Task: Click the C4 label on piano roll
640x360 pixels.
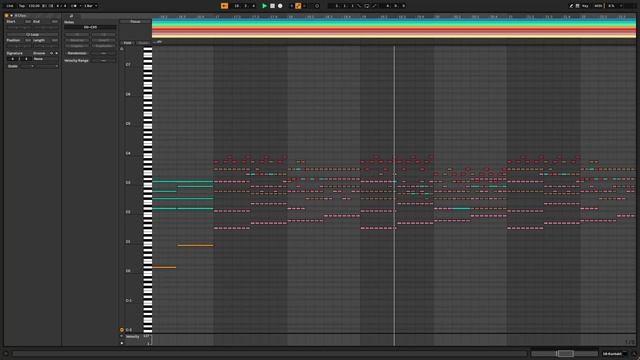Action: (x=128, y=153)
